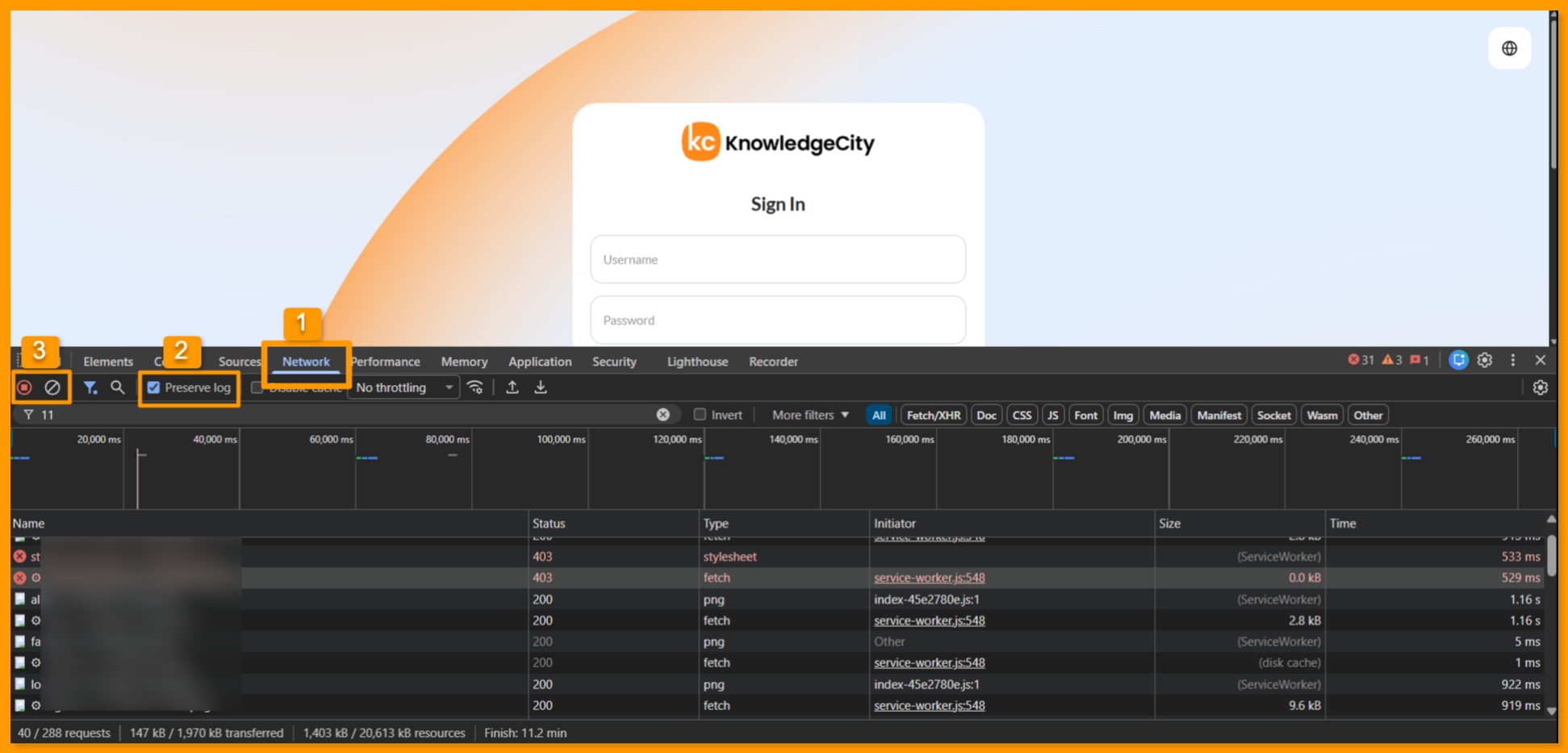Enable the Invert filter checkbox

(x=700, y=415)
